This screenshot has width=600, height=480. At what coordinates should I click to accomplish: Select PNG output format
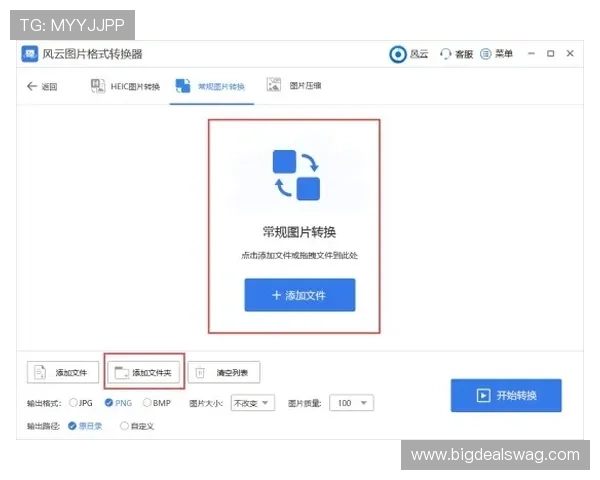pyautogui.click(x=118, y=403)
